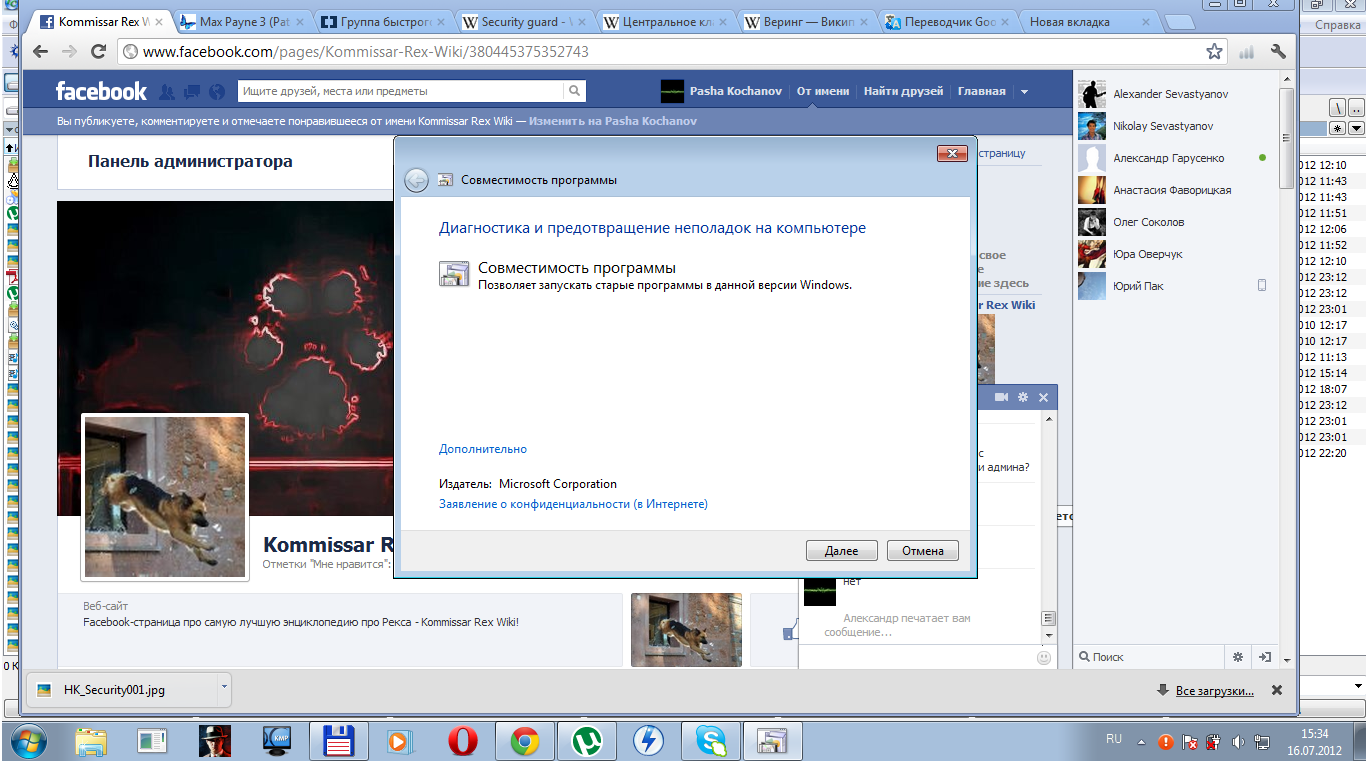
Task: Open Chrome's wrench settings menu
Action: [1277, 51]
